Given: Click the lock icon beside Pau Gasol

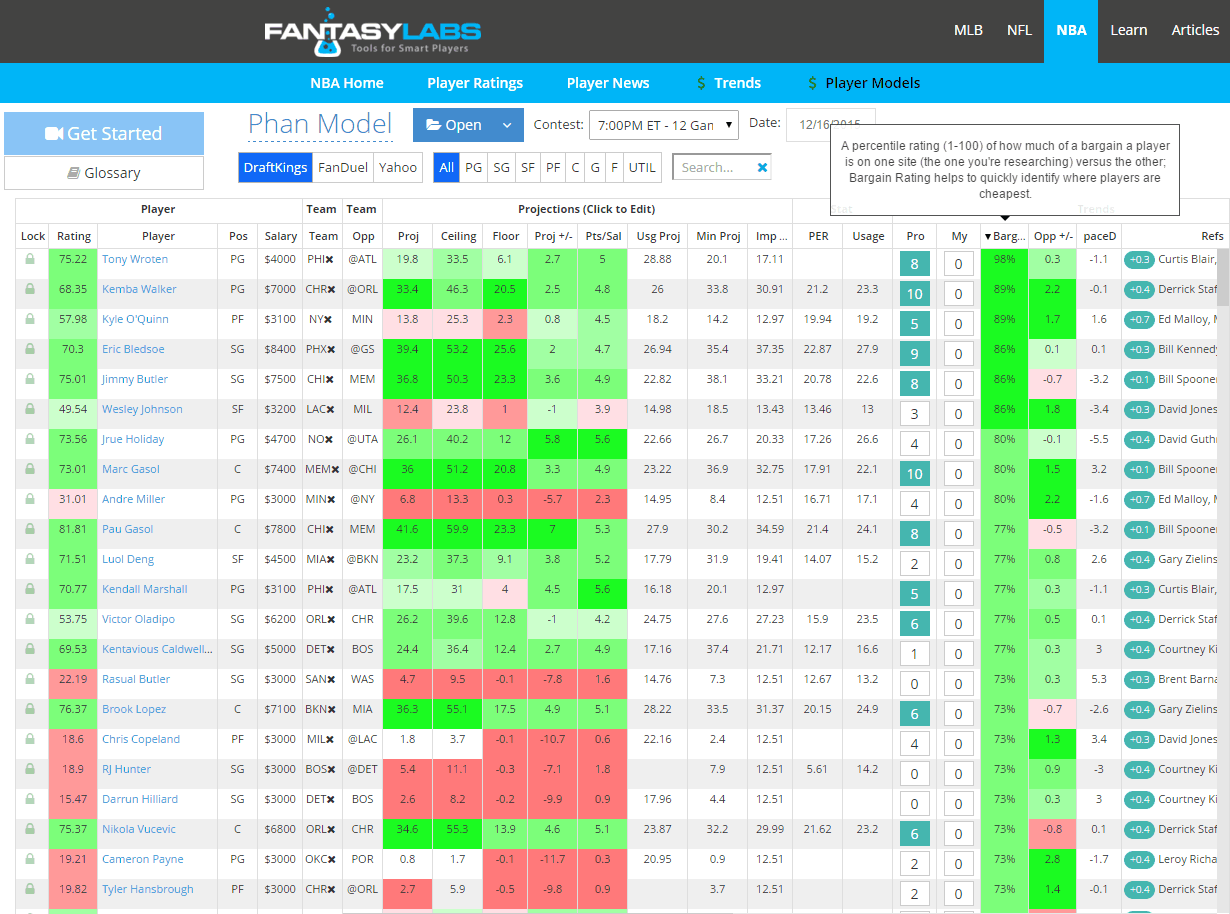Looking at the screenshot, I should [31, 529].
